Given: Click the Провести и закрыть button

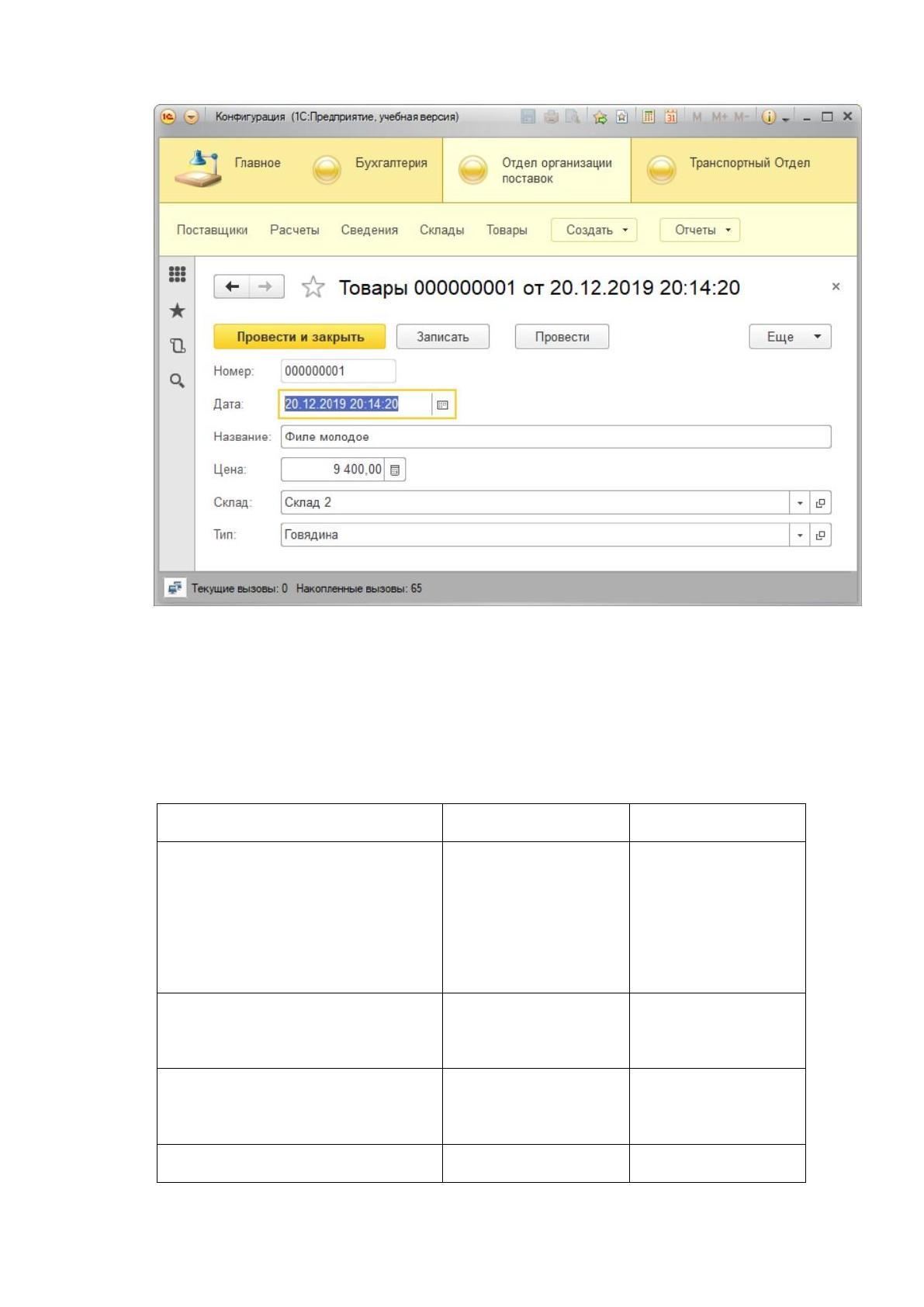Looking at the screenshot, I should pos(299,337).
